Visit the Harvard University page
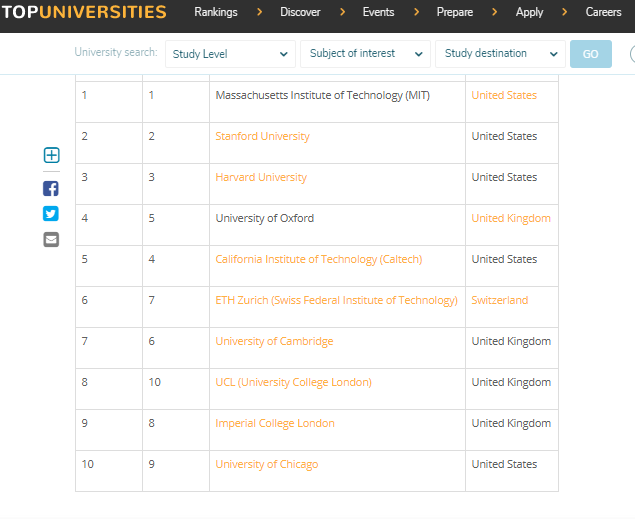The height and width of the screenshot is (519, 635). point(261,177)
